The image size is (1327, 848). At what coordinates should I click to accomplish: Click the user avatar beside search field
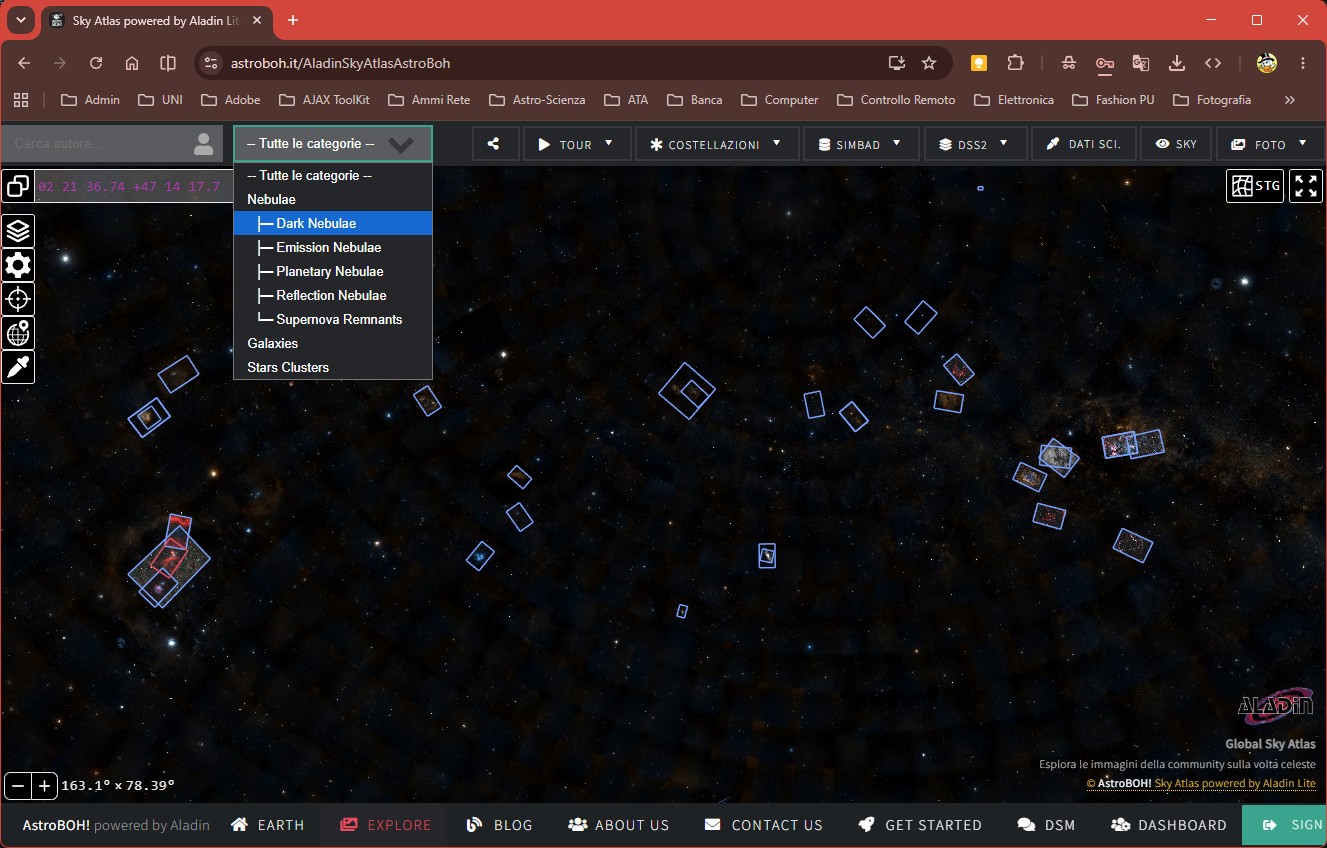[x=204, y=144]
